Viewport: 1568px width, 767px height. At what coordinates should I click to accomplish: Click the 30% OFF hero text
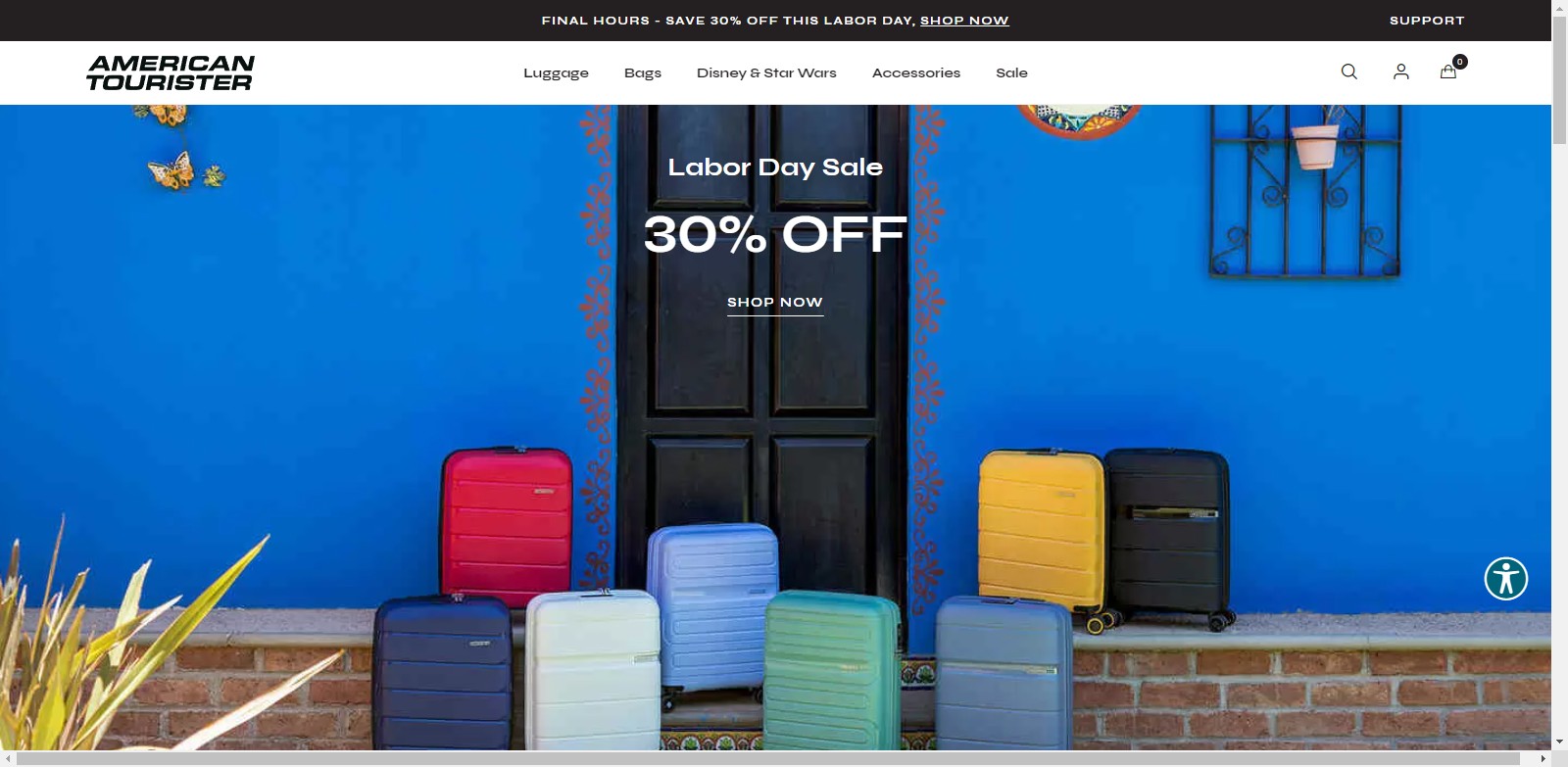click(x=775, y=235)
